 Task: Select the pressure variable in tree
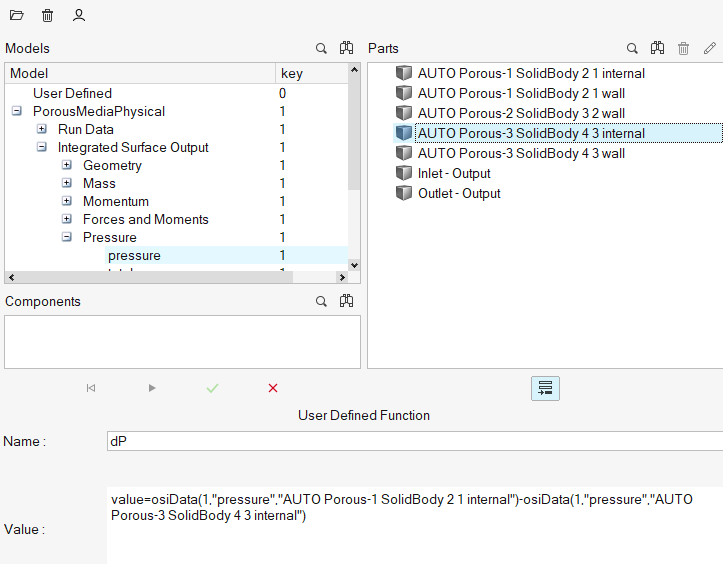pos(134,256)
